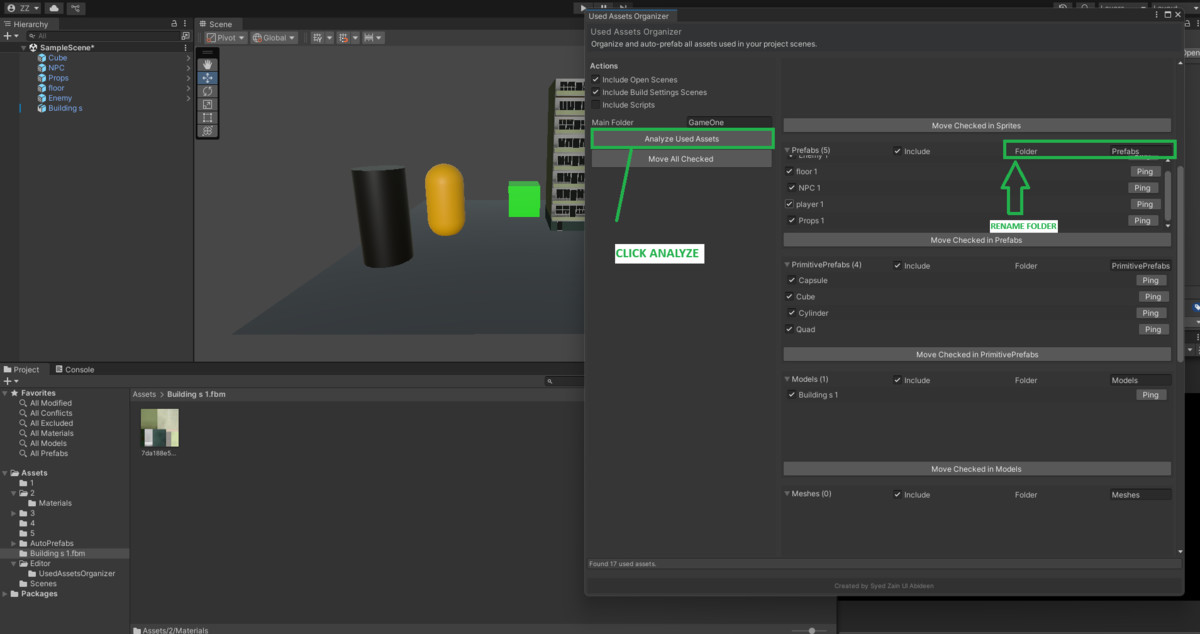
Task: Open the Pivot dropdown in Scene toolbar
Action: point(227,38)
